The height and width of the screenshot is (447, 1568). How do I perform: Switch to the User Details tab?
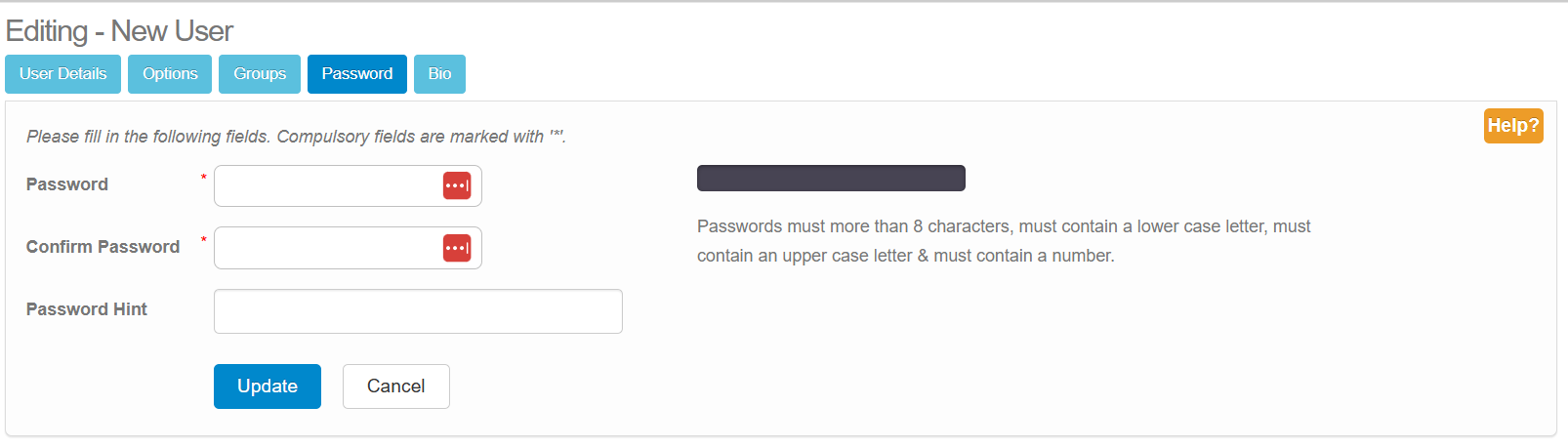click(63, 74)
